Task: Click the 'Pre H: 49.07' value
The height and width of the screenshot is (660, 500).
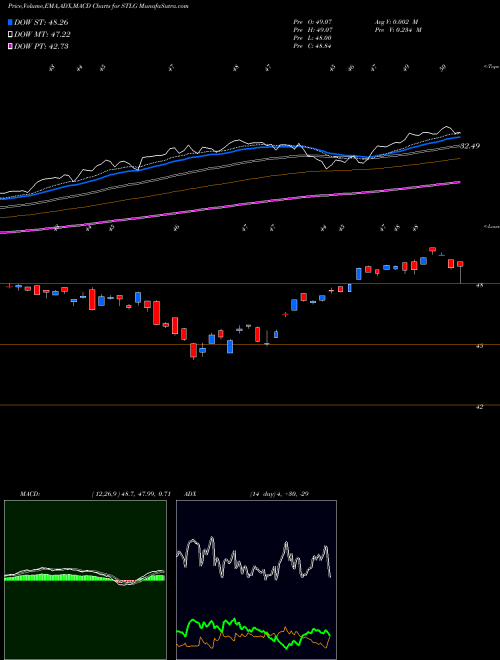Action: click(x=312, y=30)
